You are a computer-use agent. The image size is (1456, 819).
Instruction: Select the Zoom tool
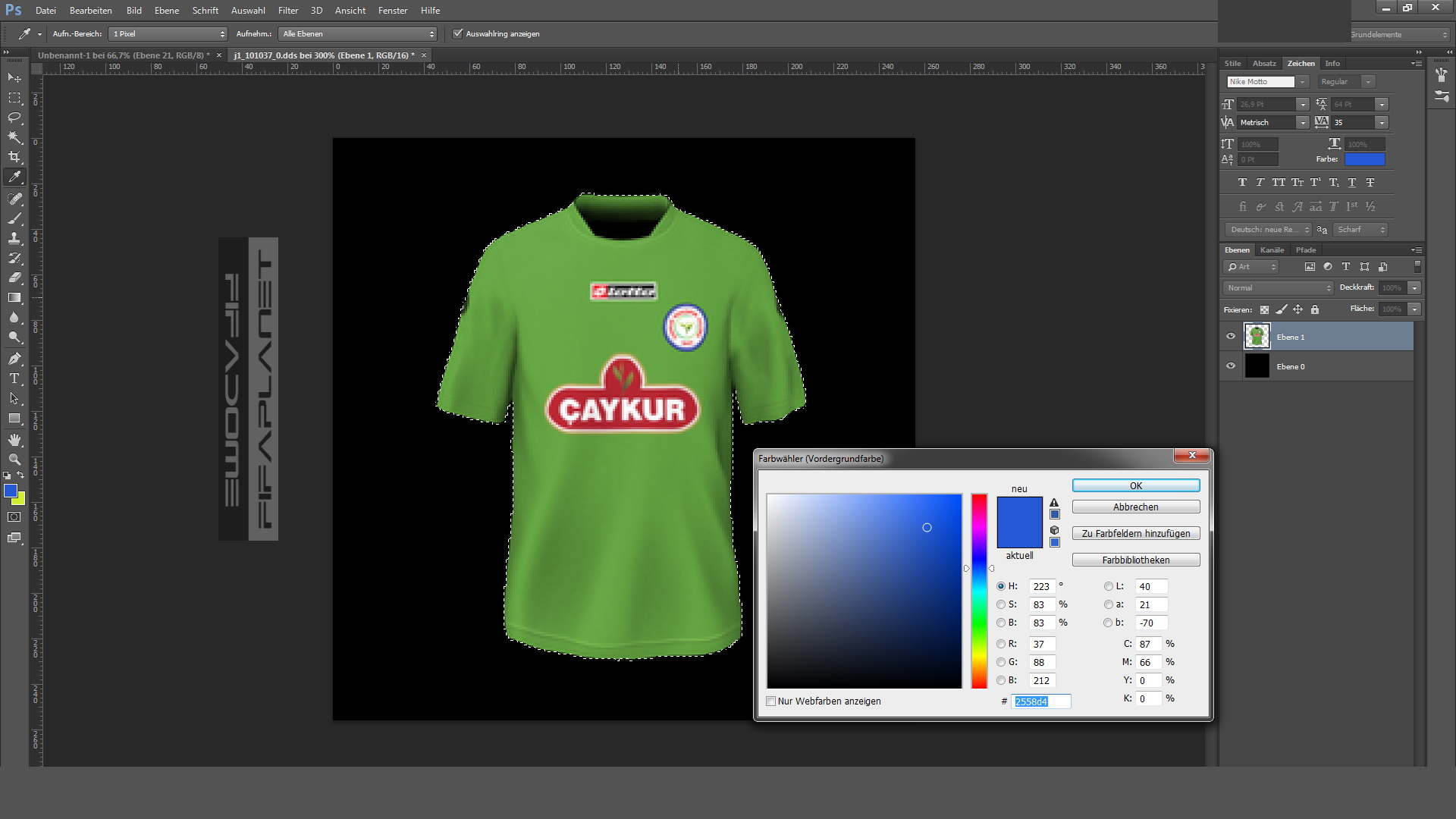coord(14,460)
